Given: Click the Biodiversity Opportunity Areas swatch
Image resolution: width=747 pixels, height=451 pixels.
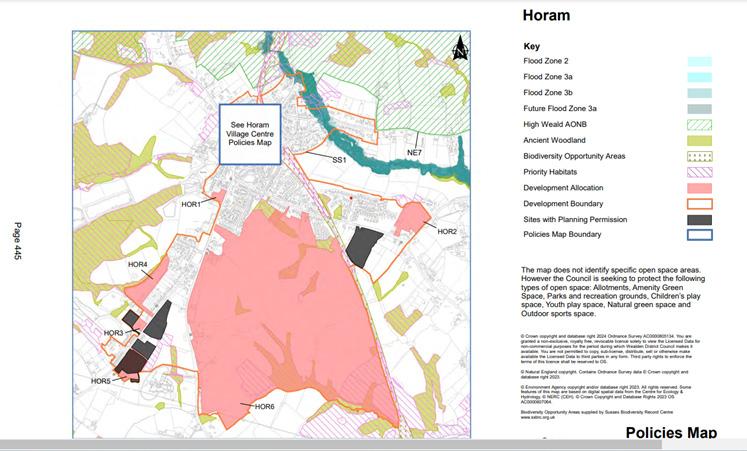Looking at the screenshot, I should (700, 156).
